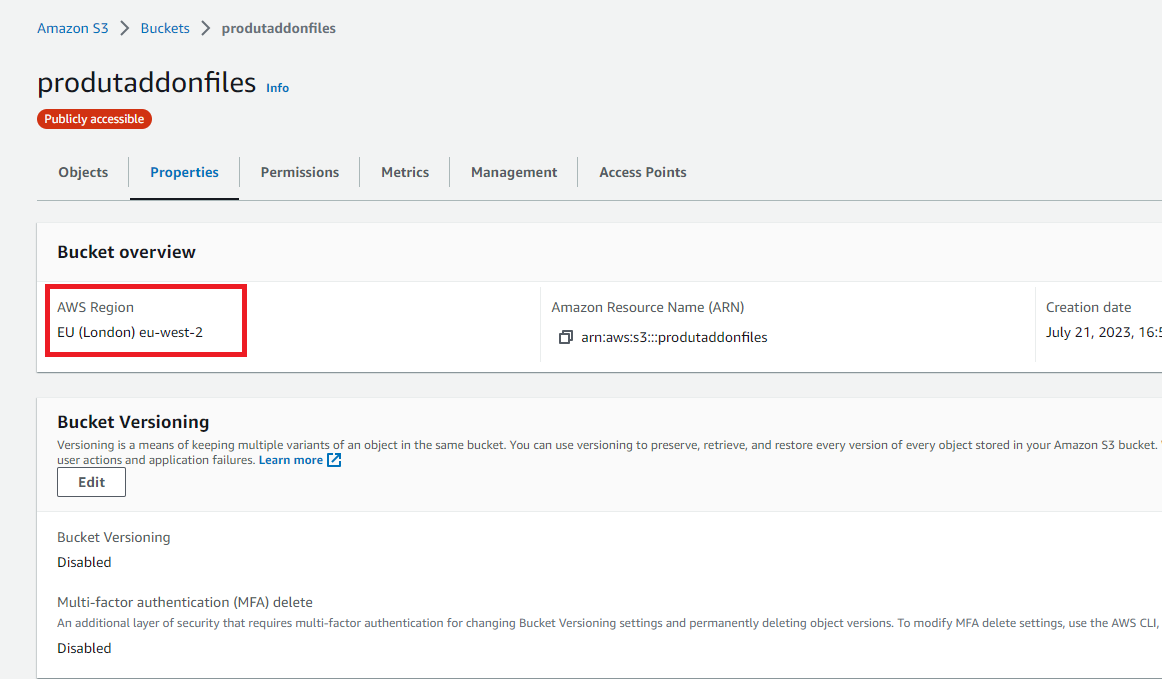The image size is (1162, 679).
Task: Select the arn:aws:s3:::produtaddonfiles ARN text
Action: click(x=674, y=337)
